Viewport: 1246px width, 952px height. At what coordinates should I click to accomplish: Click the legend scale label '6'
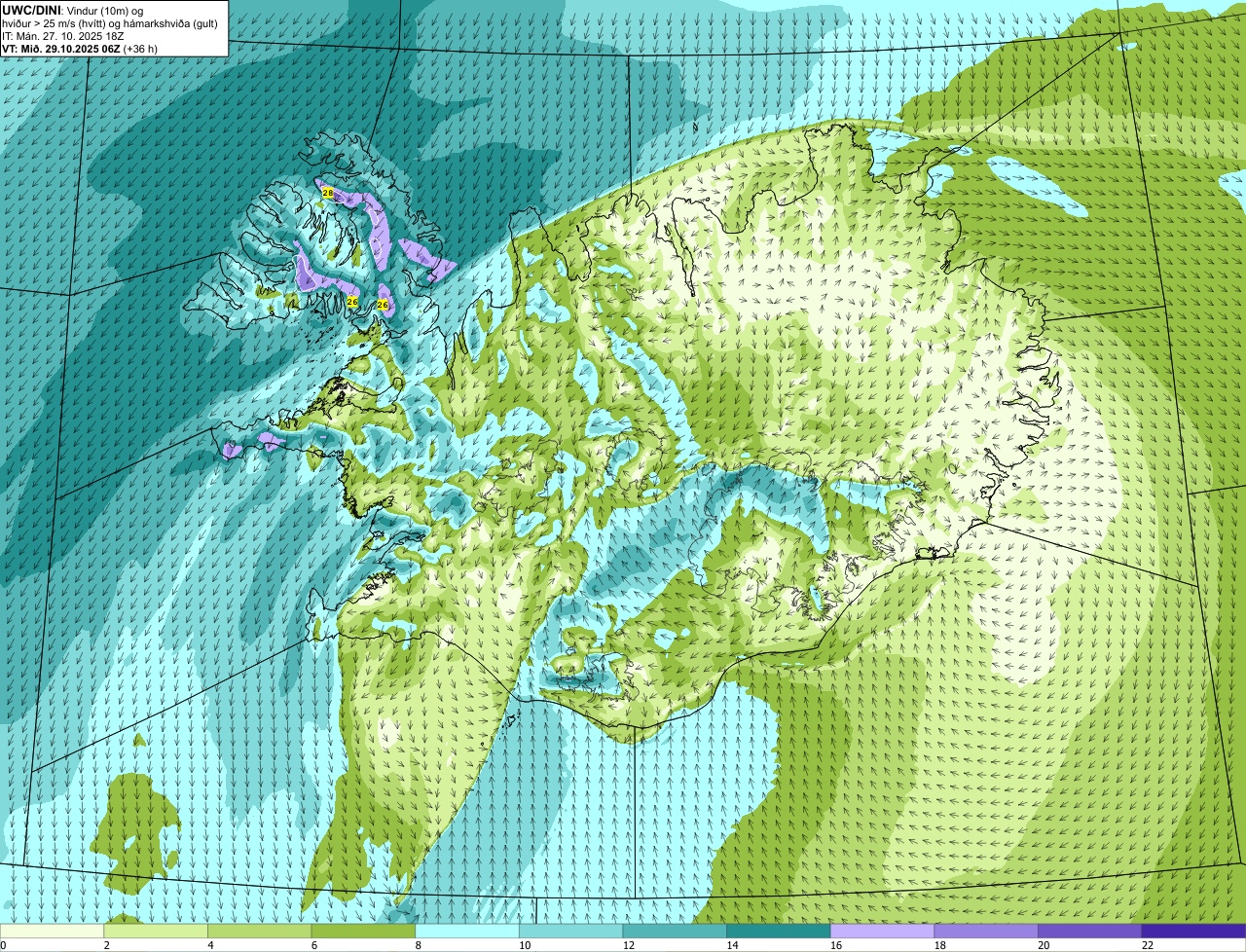314,945
